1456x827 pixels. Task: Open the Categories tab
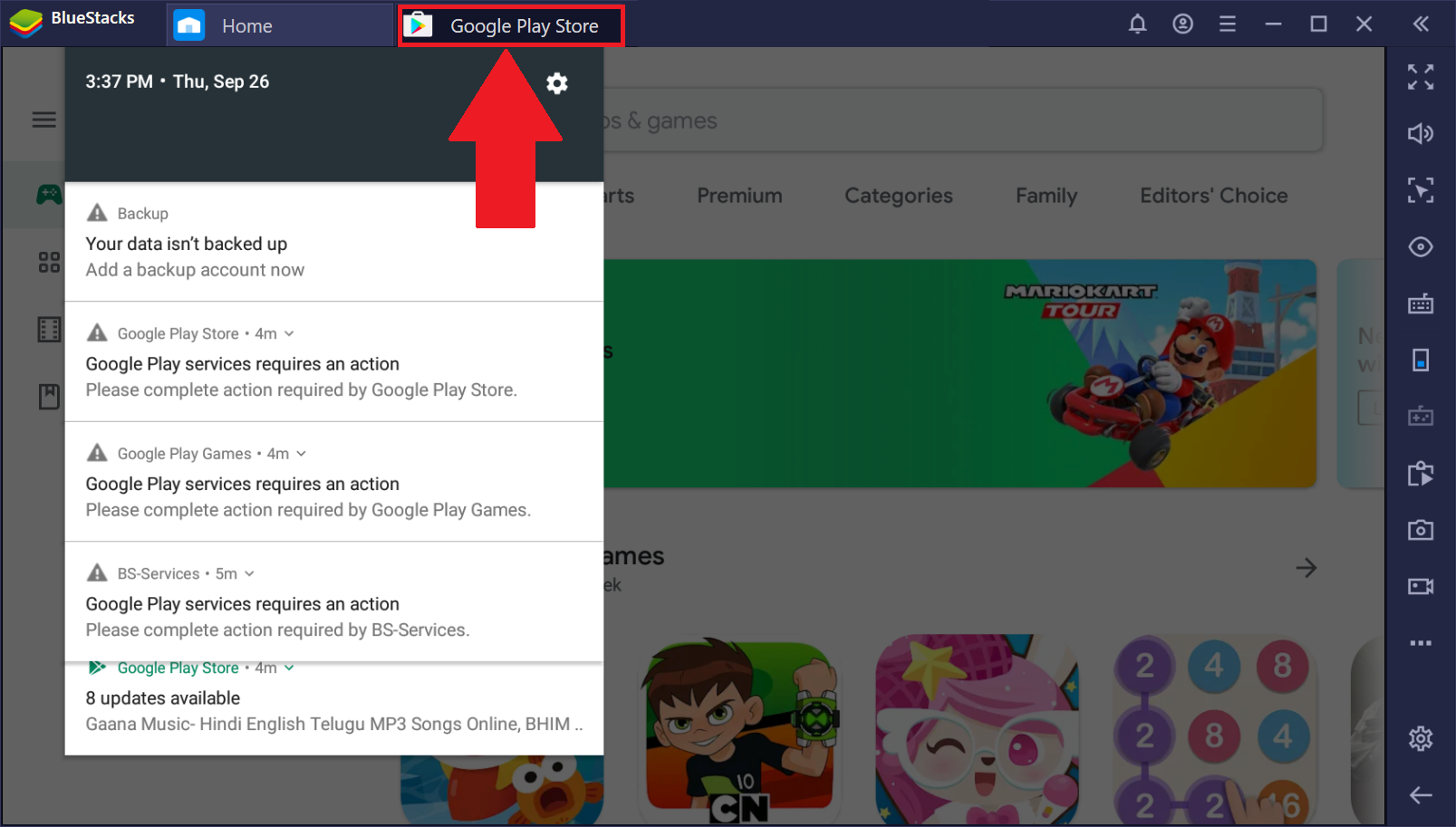pyautogui.click(x=899, y=196)
